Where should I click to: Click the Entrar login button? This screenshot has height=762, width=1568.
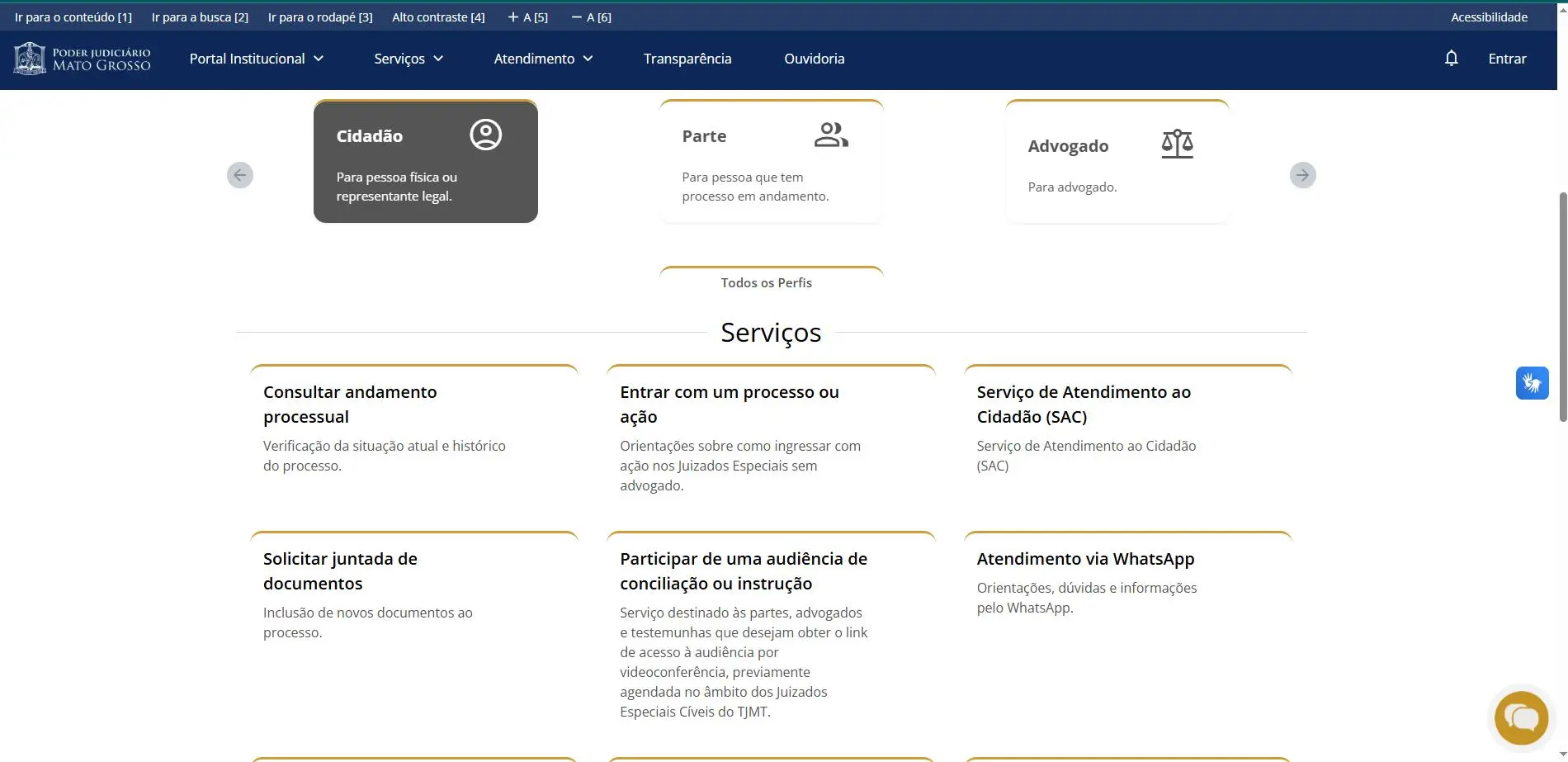[x=1507, y=59]
